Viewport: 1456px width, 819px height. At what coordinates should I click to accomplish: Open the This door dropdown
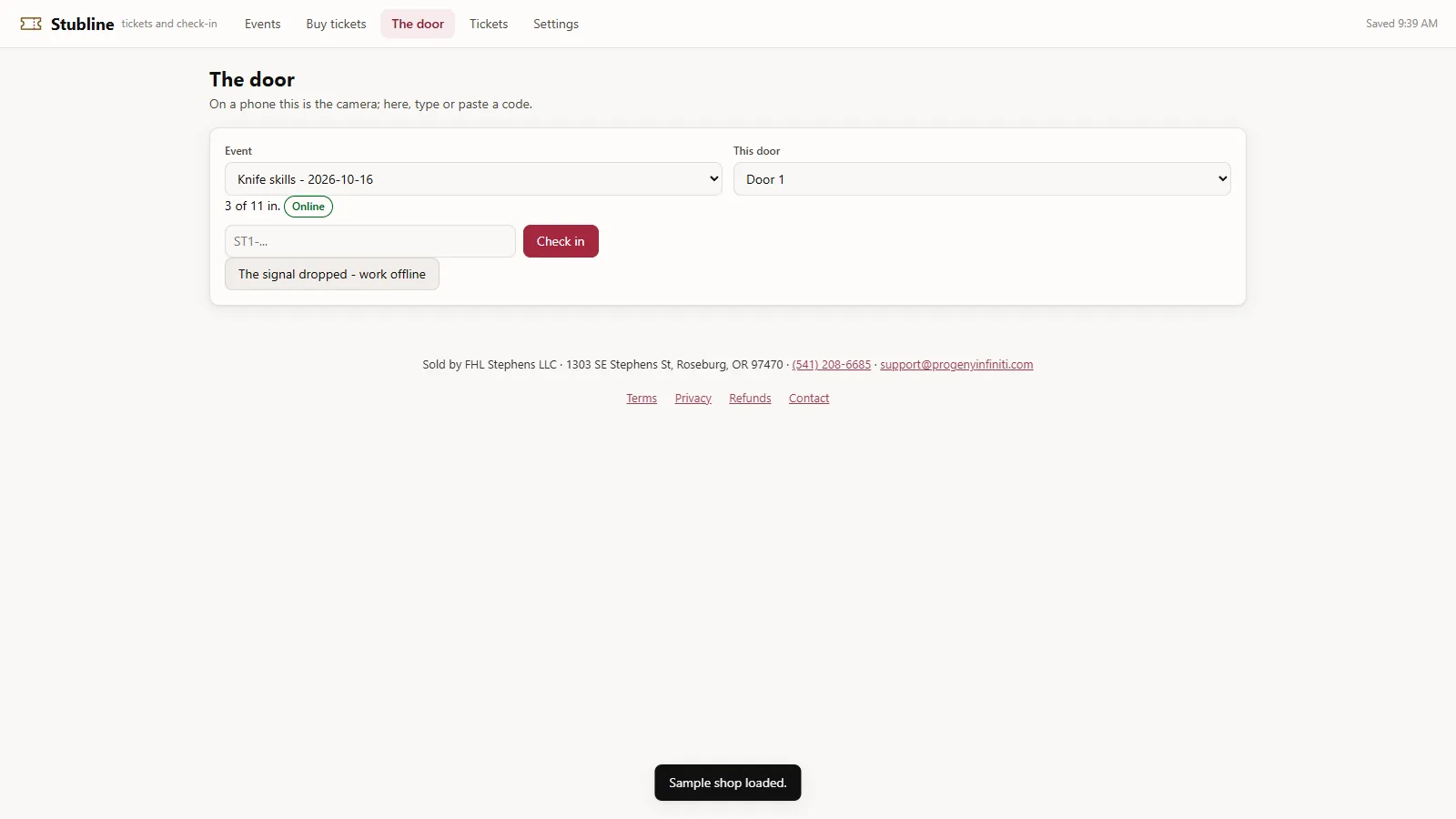[x=982, y=179]
